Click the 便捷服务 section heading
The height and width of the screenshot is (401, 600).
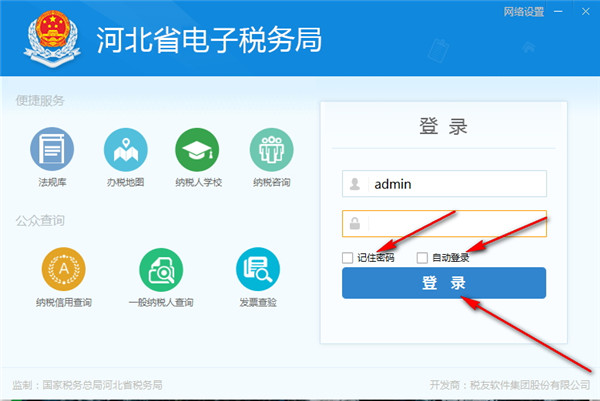pyautogui.click(x=40, y=101)
